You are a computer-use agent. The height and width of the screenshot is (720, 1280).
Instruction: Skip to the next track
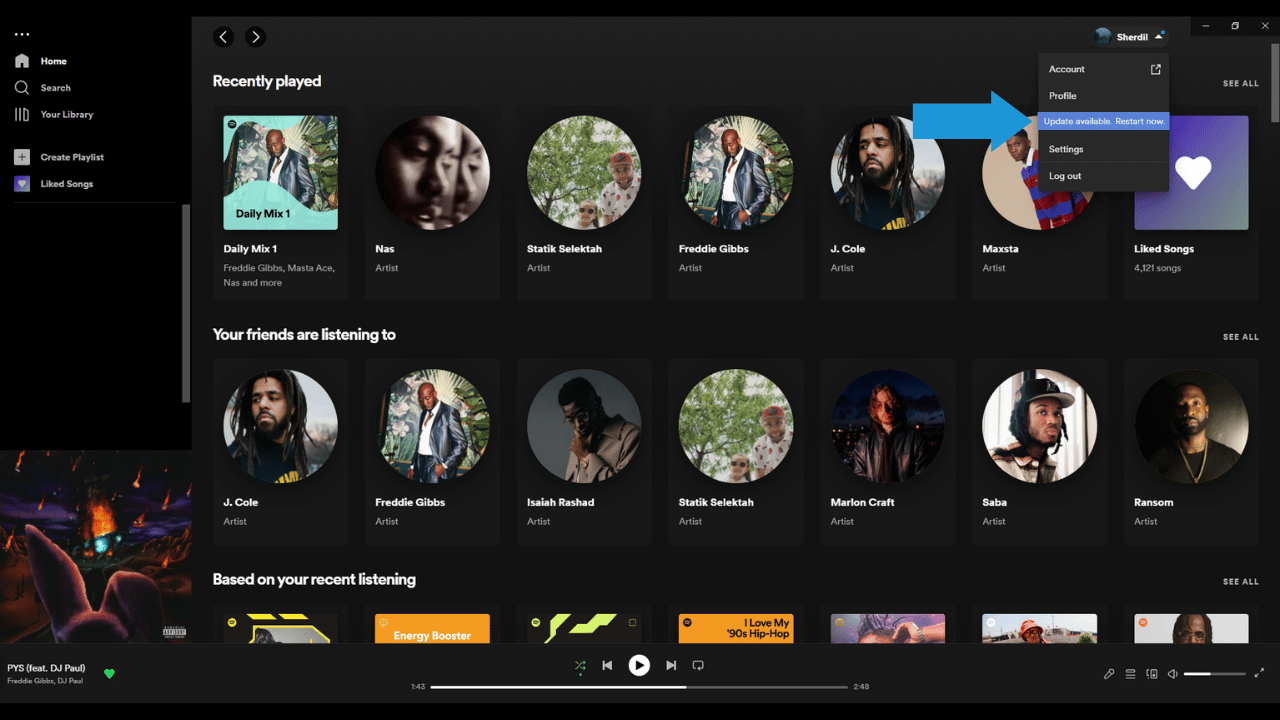(x=671, y=665)
